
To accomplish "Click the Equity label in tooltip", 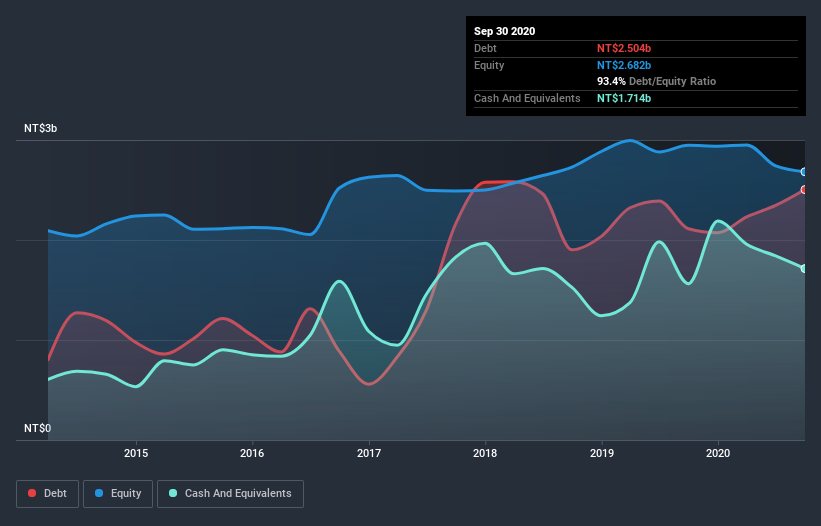I will [489, 65].
